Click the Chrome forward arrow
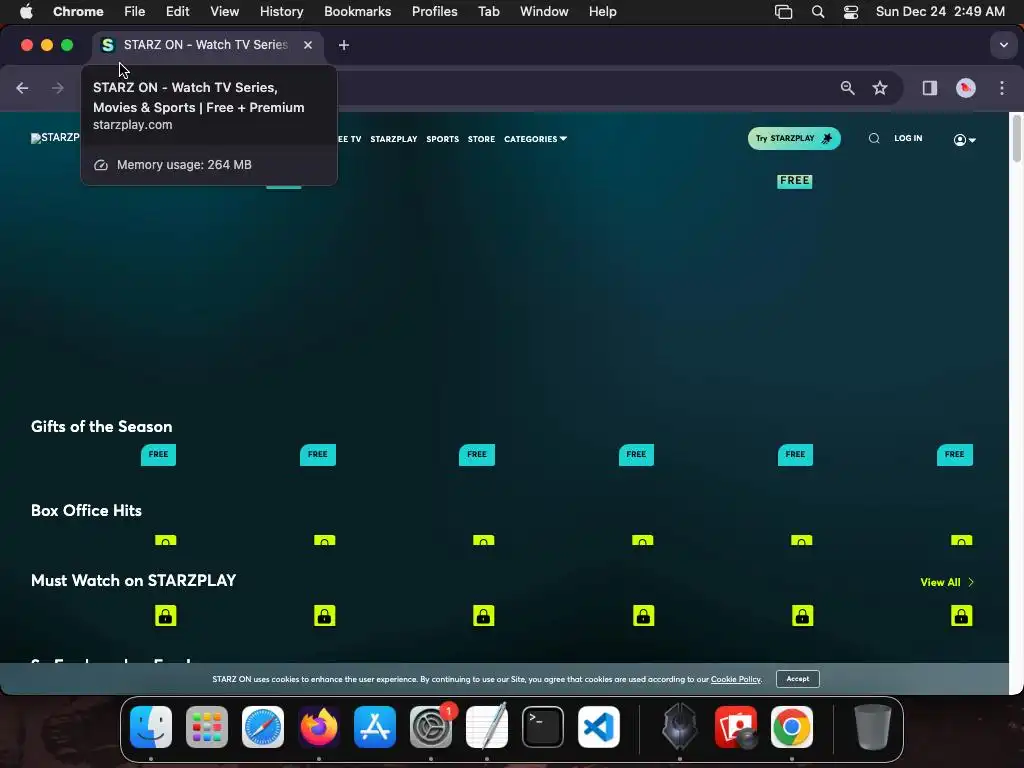Image resolution: width=1024 pixels, height=768 pixels. coord(57,88)
